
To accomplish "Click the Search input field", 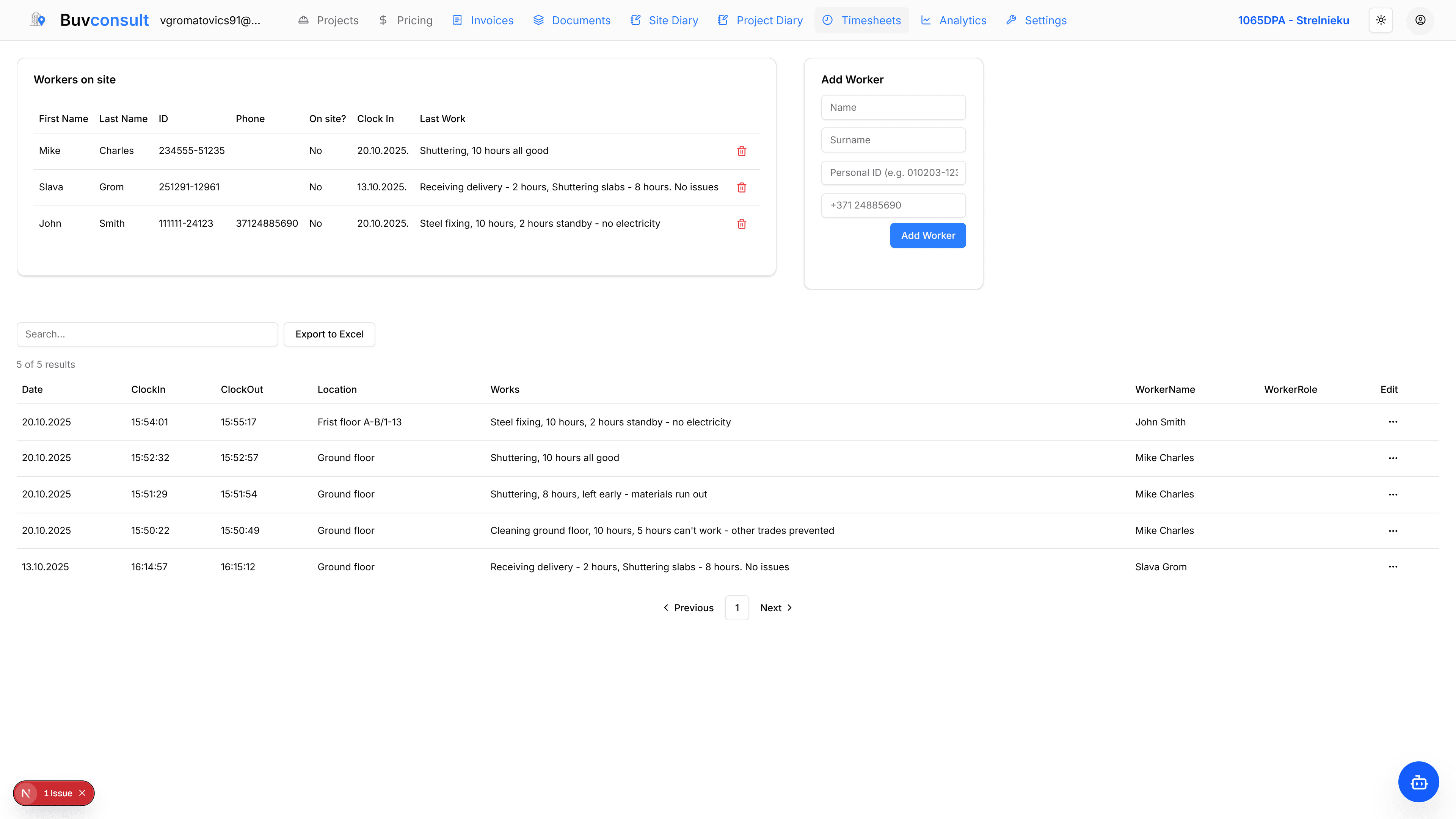I will (147, 334).
